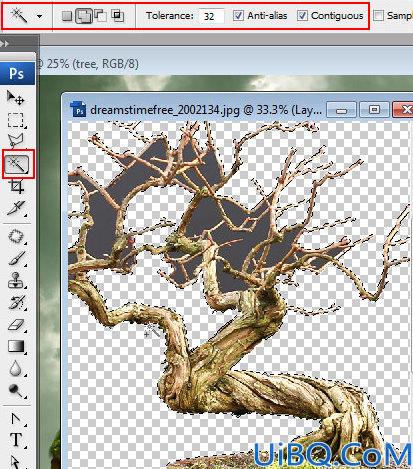
Task: Select the Slice tool
Action: point(16,208)
